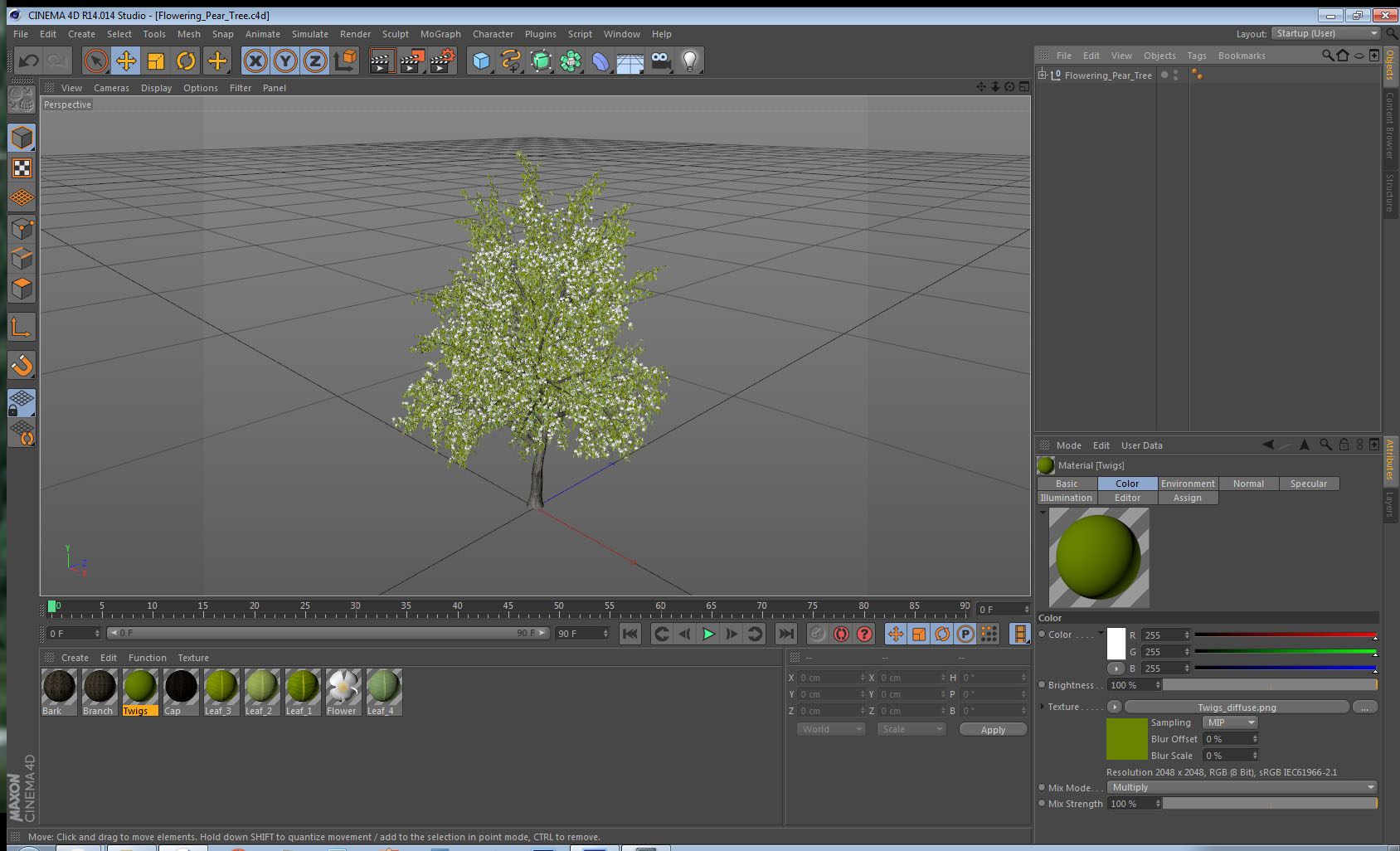Image resolution: width=1400 pixels, height=851 pixels.
Task: Switch to the Specular material tab
Action: click(x=1309, y=484)
